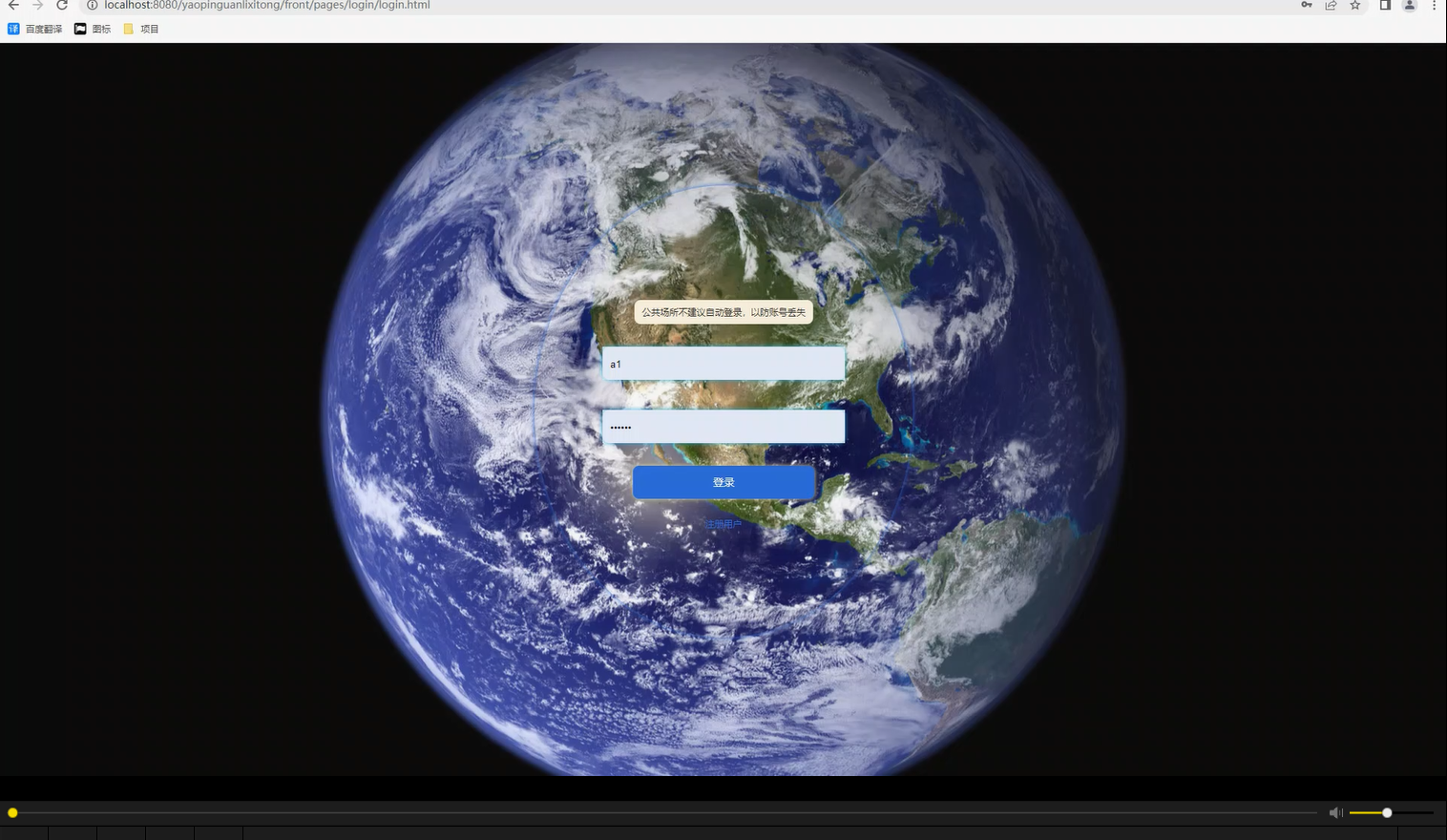Reload the login page

pos(62,6)
